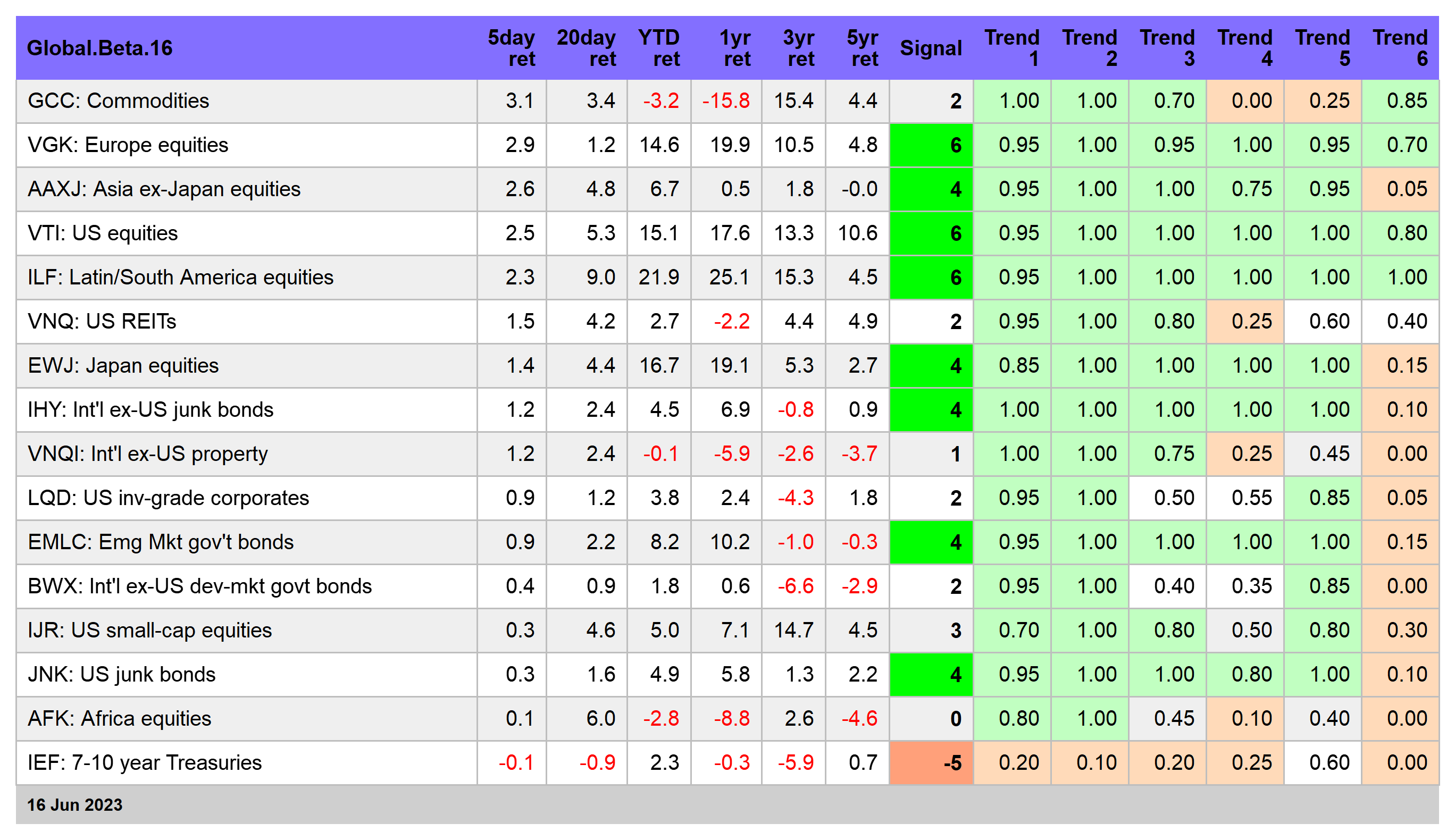Select the 'JNK: US junk bonds' label
The width and height of the screenshot is (1455, 840).
pyautogui.click(x=122, y=675)
